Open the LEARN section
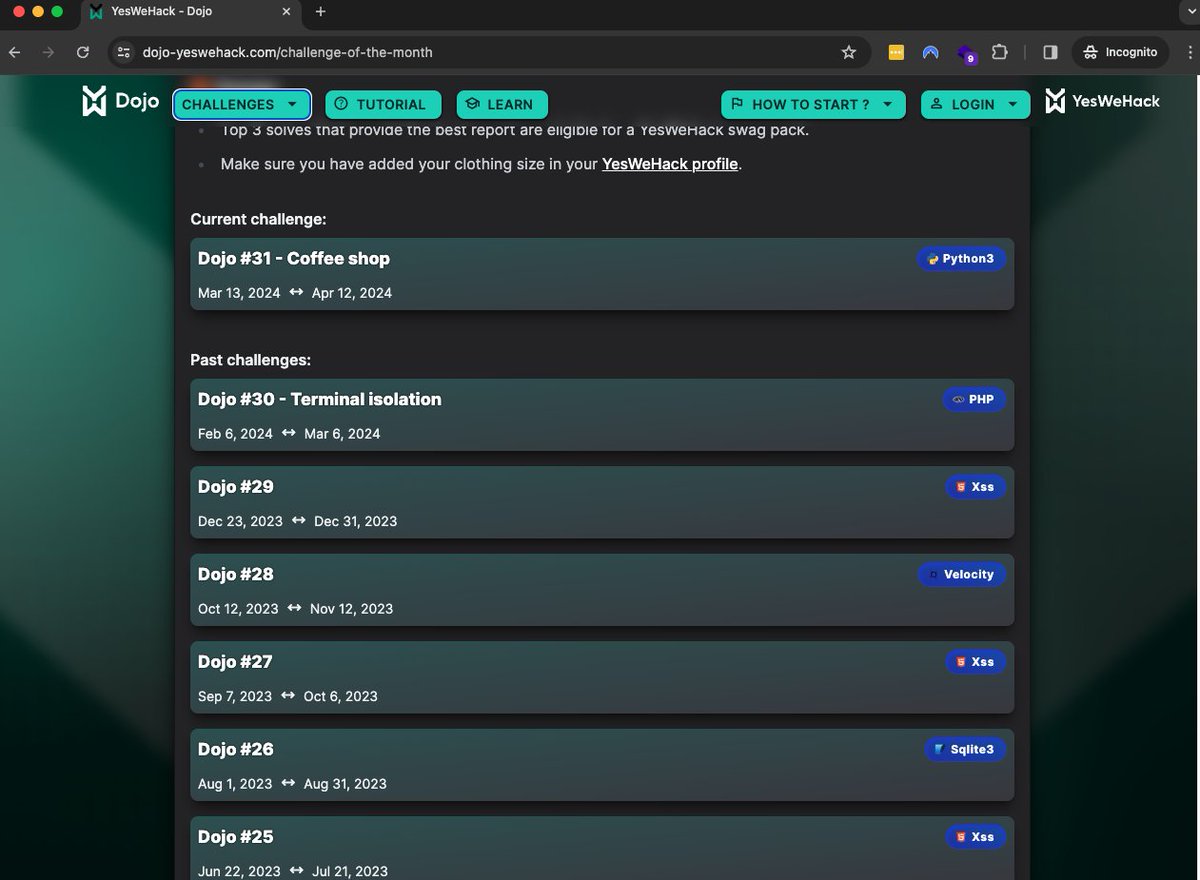 502,104
